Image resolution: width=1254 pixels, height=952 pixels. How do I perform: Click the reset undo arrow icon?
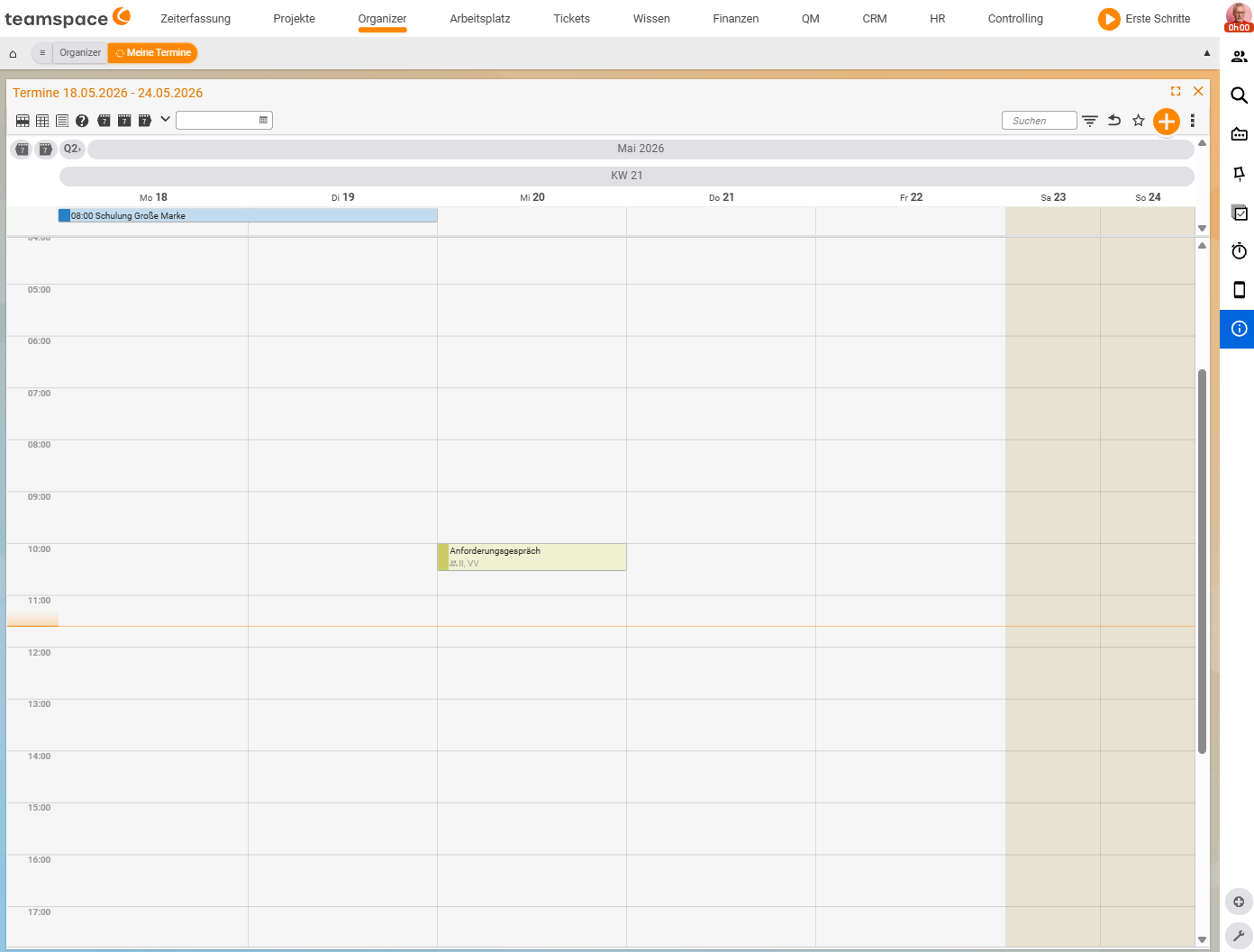pyautogui.click(x=1114, y=120)
